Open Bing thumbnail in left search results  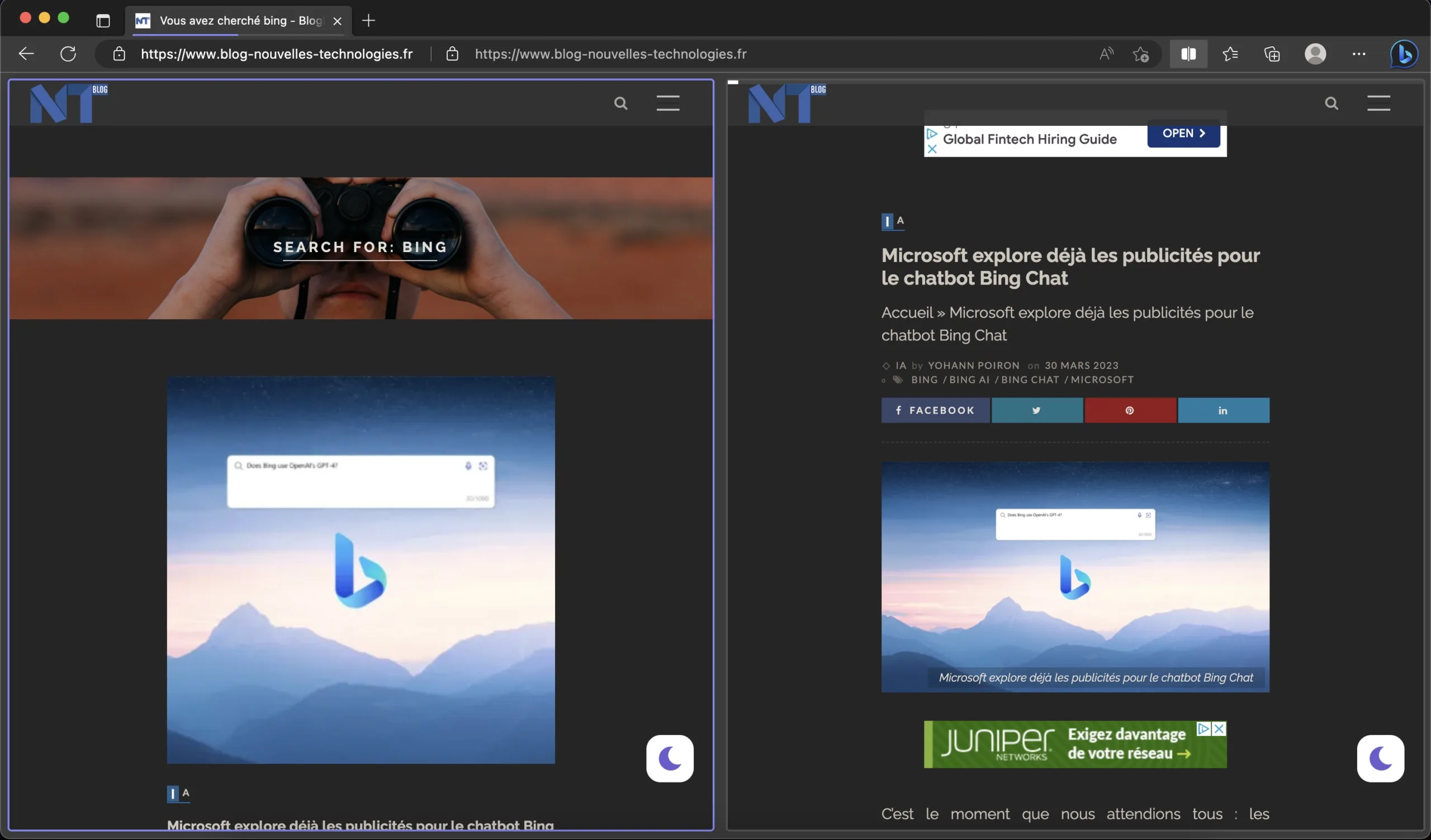pyautogui.click(x=361, y=570)
